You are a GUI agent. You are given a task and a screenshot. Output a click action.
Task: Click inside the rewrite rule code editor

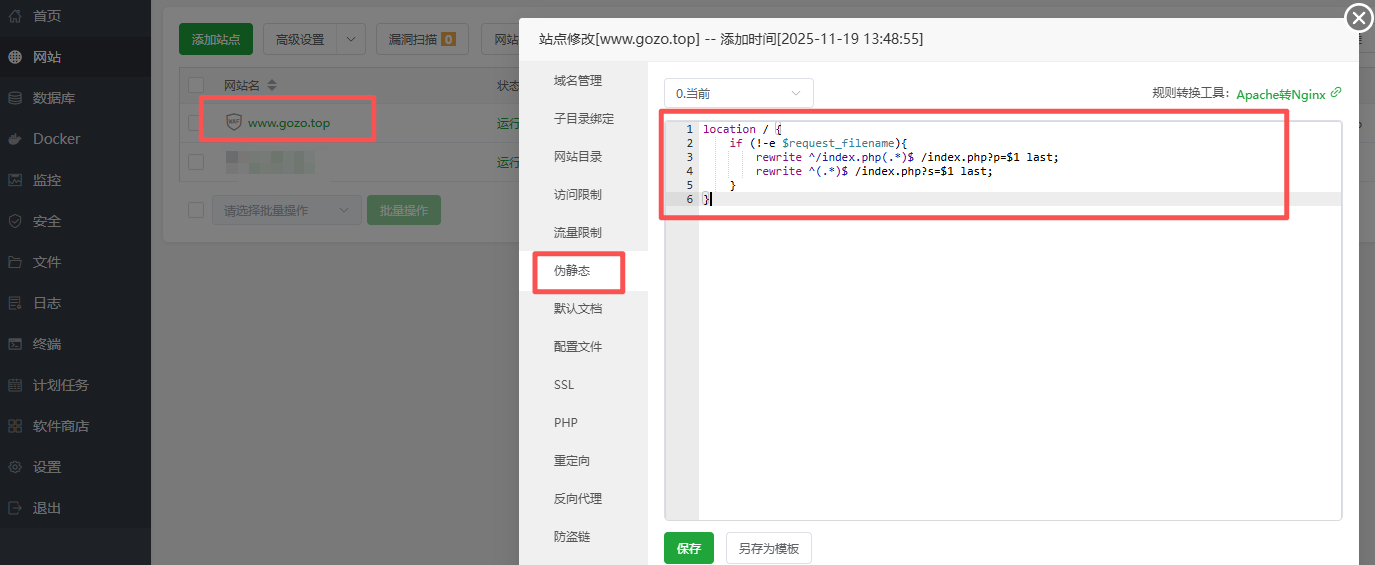[x=1000, y=350]
